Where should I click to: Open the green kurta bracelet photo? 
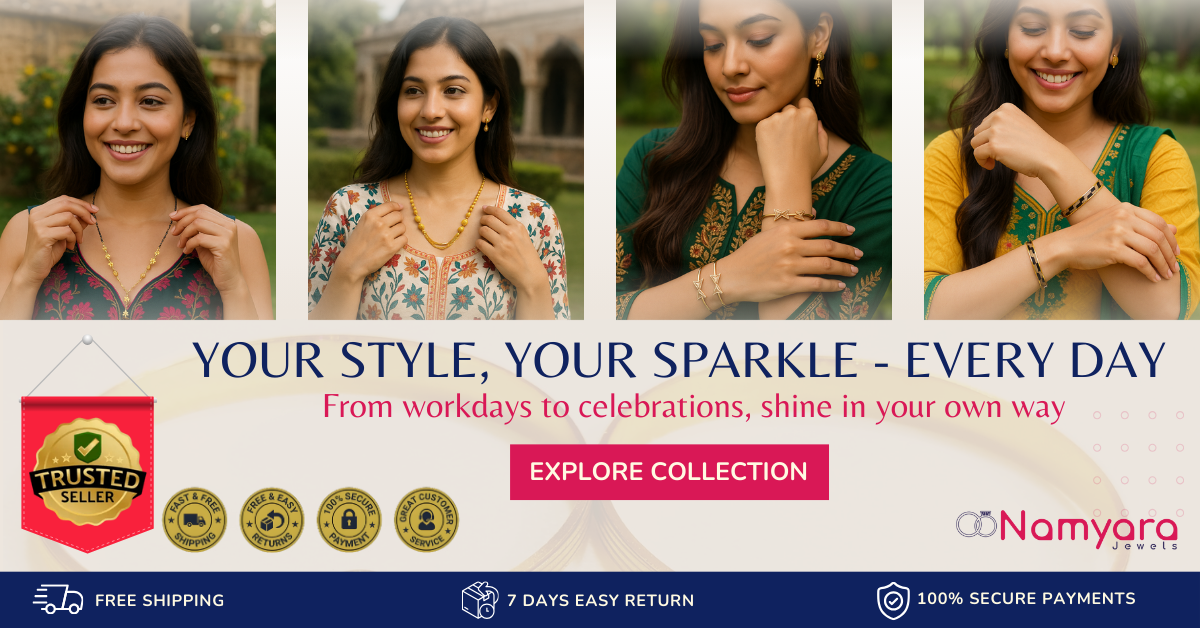pyautogui.click(x=754, y=160)
